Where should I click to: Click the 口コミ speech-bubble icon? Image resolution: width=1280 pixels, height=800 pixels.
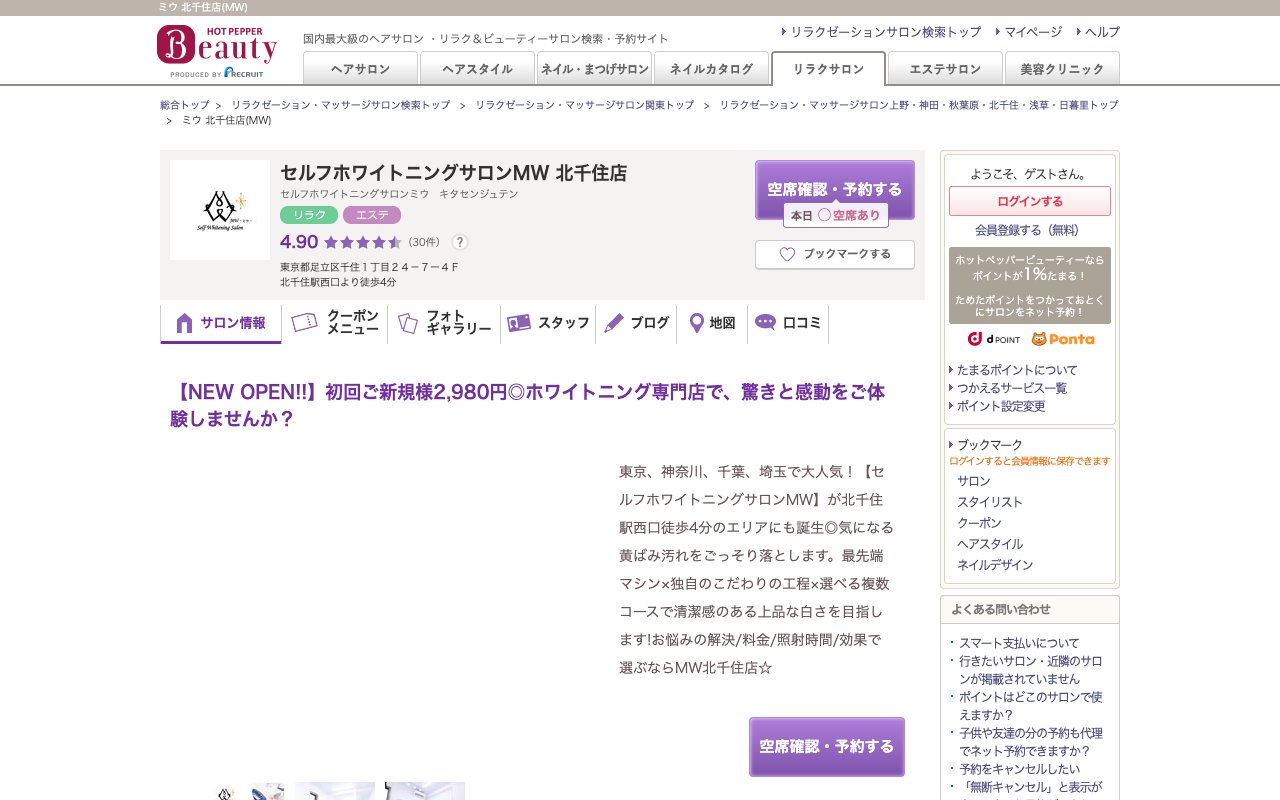coord(765,322)
